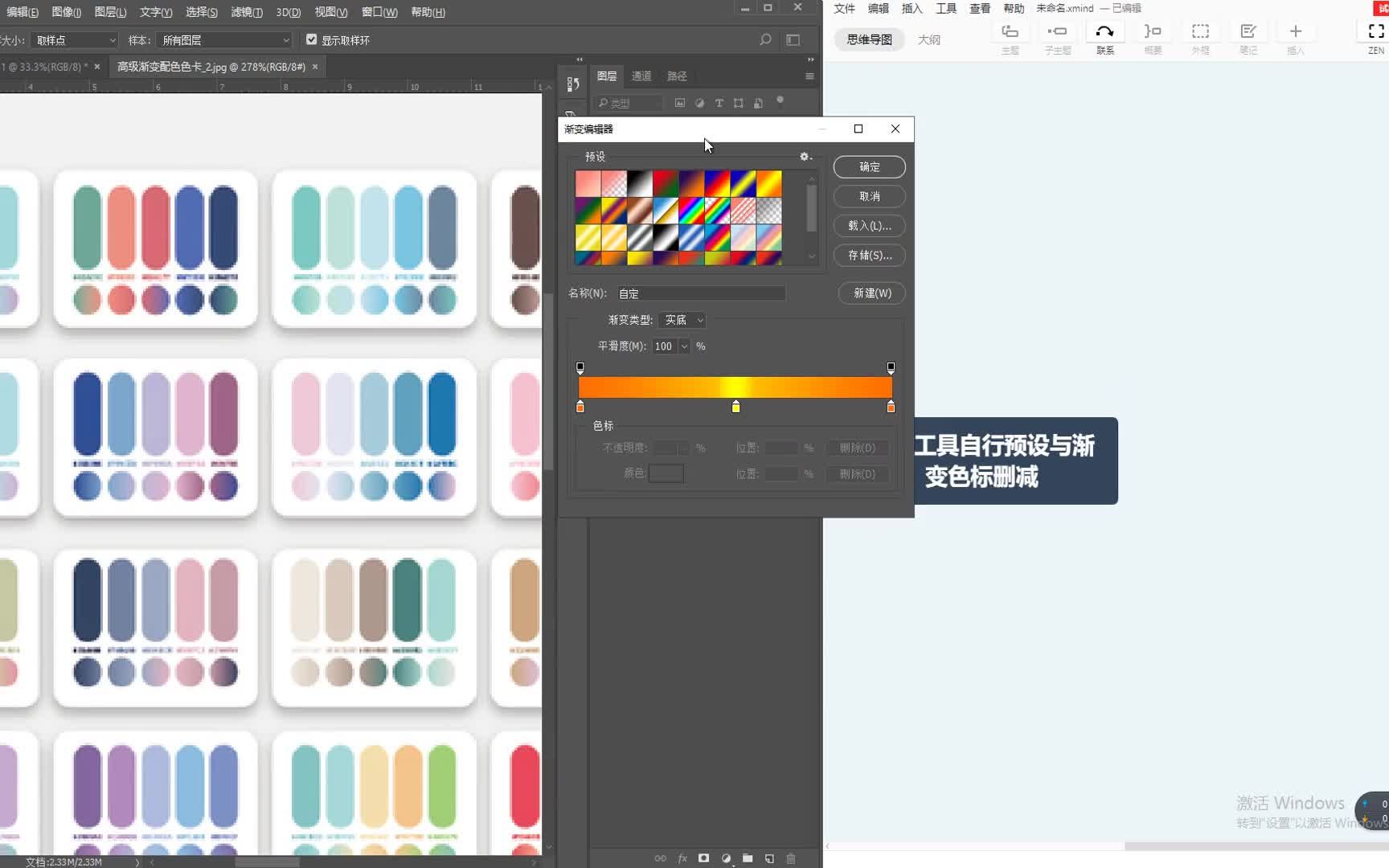The height and width of the screenshot is (868, 1389).
Task: Click the 取消 button
Action: pos(870,196)
